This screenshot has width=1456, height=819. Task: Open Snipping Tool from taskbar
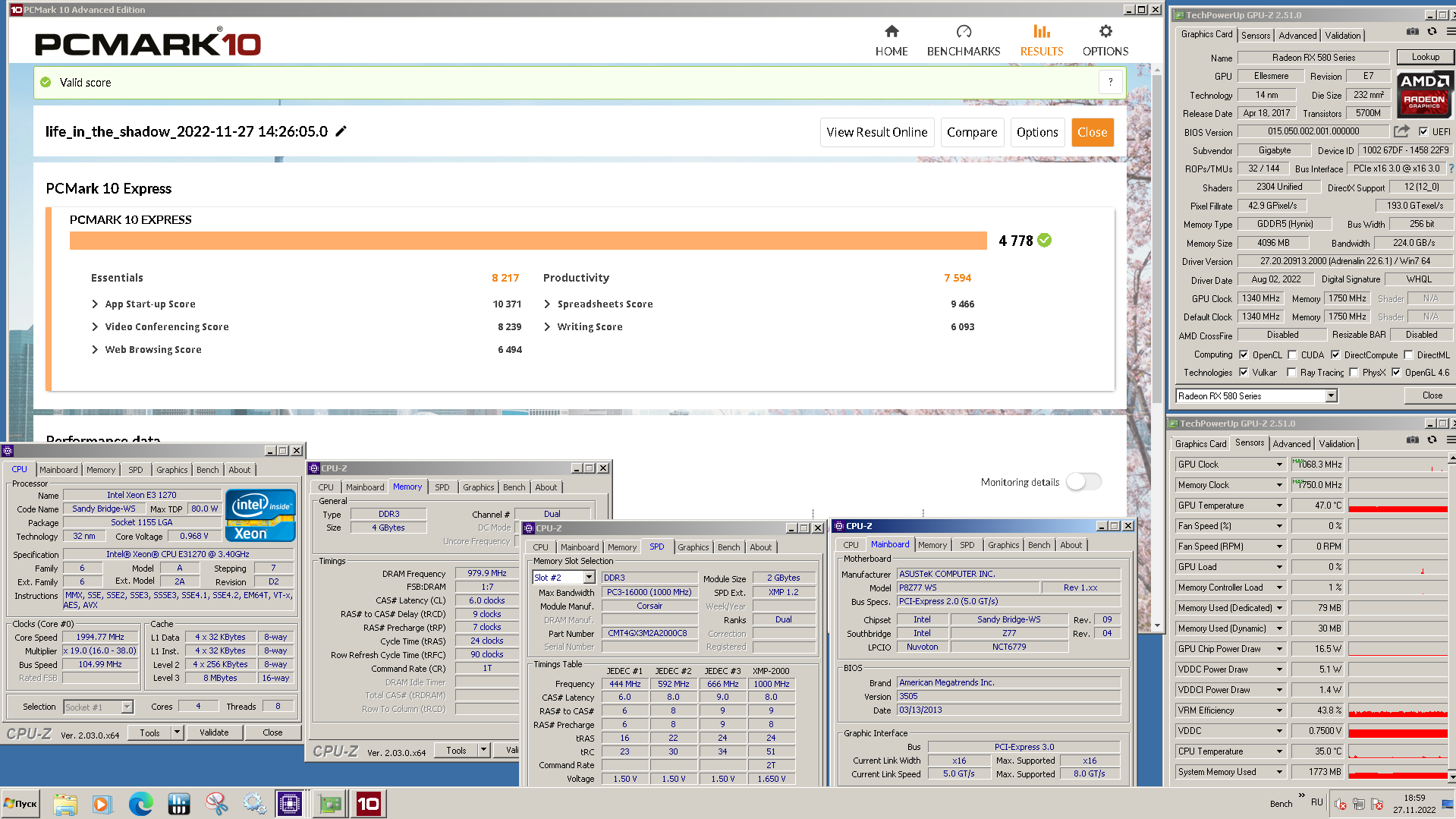tap(216, 804)
